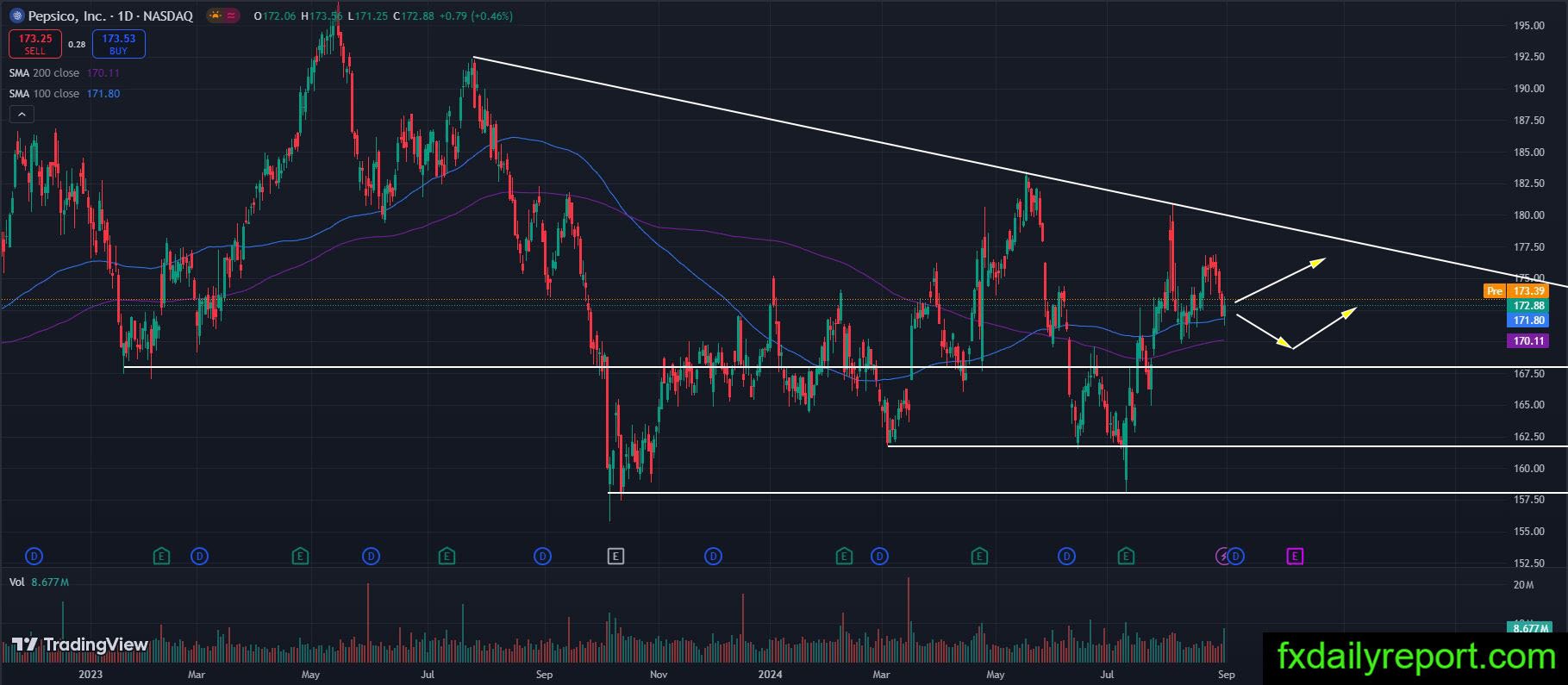Click the 20M volume axis label
1568x685 pixels.
(1523, 586)
